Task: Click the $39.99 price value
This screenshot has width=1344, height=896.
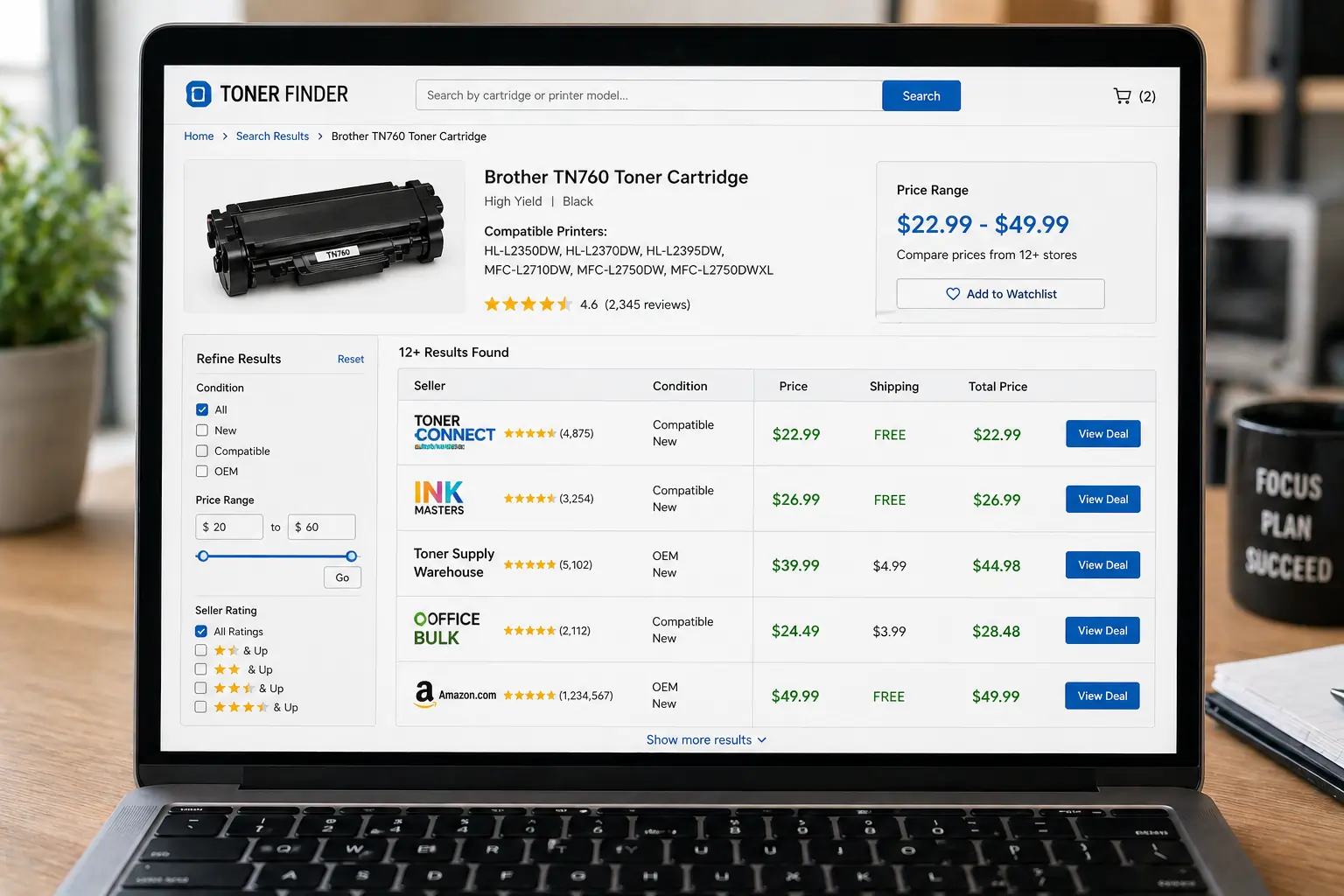Action: [795, 565]
